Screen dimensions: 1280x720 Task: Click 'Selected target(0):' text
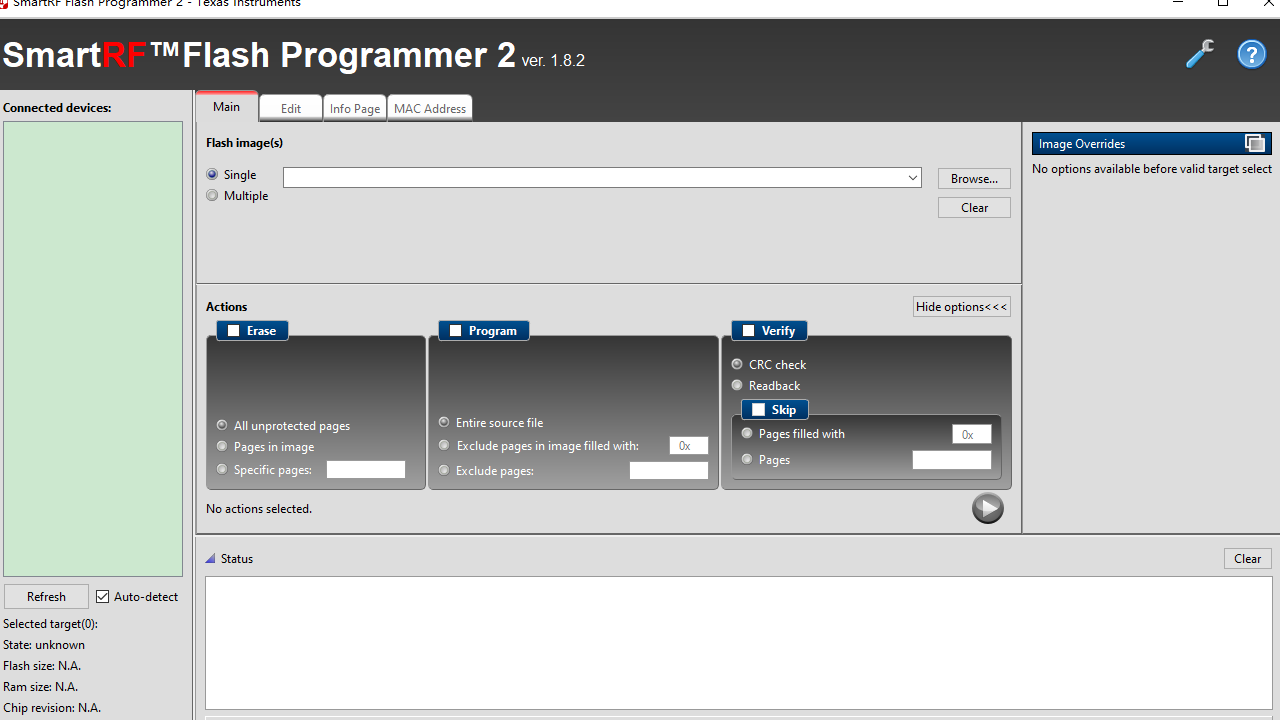(50, 624)
